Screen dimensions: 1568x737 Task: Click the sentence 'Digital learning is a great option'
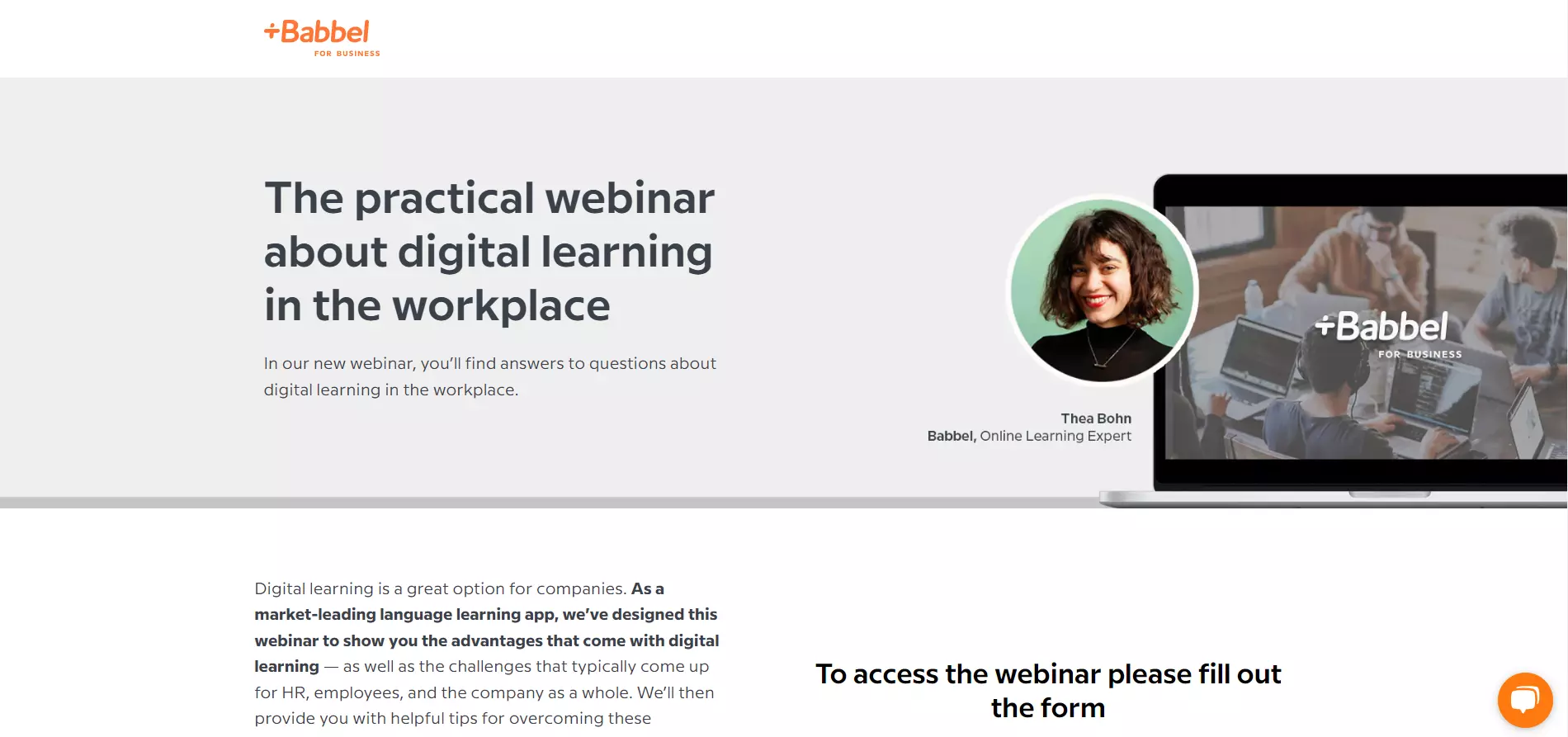(440, 588)
